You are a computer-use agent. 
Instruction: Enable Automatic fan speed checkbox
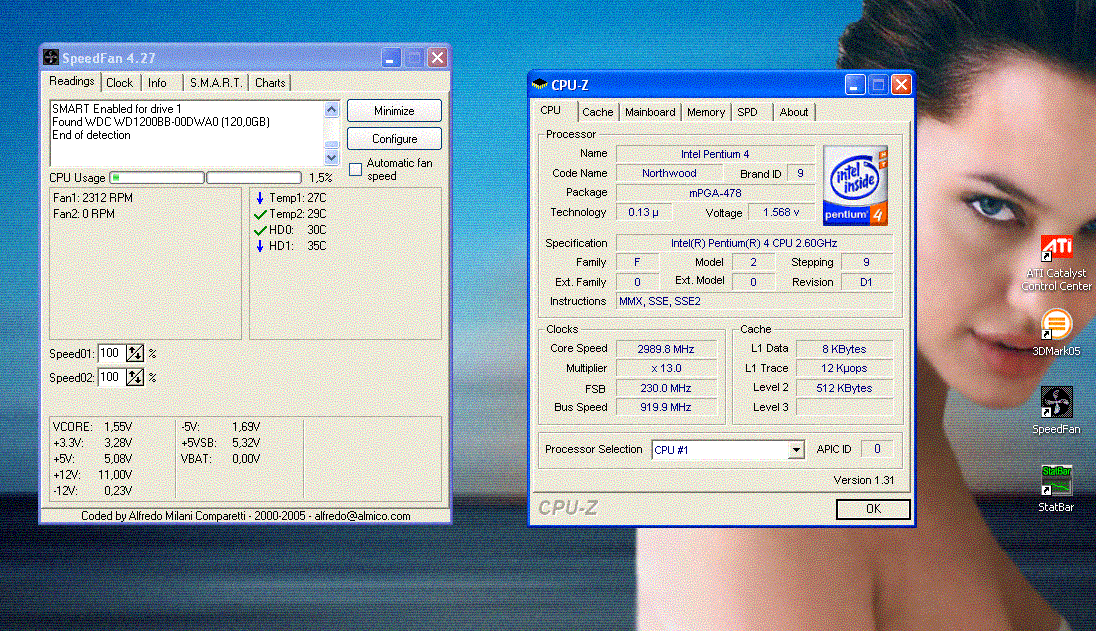(x=355, y=169)
